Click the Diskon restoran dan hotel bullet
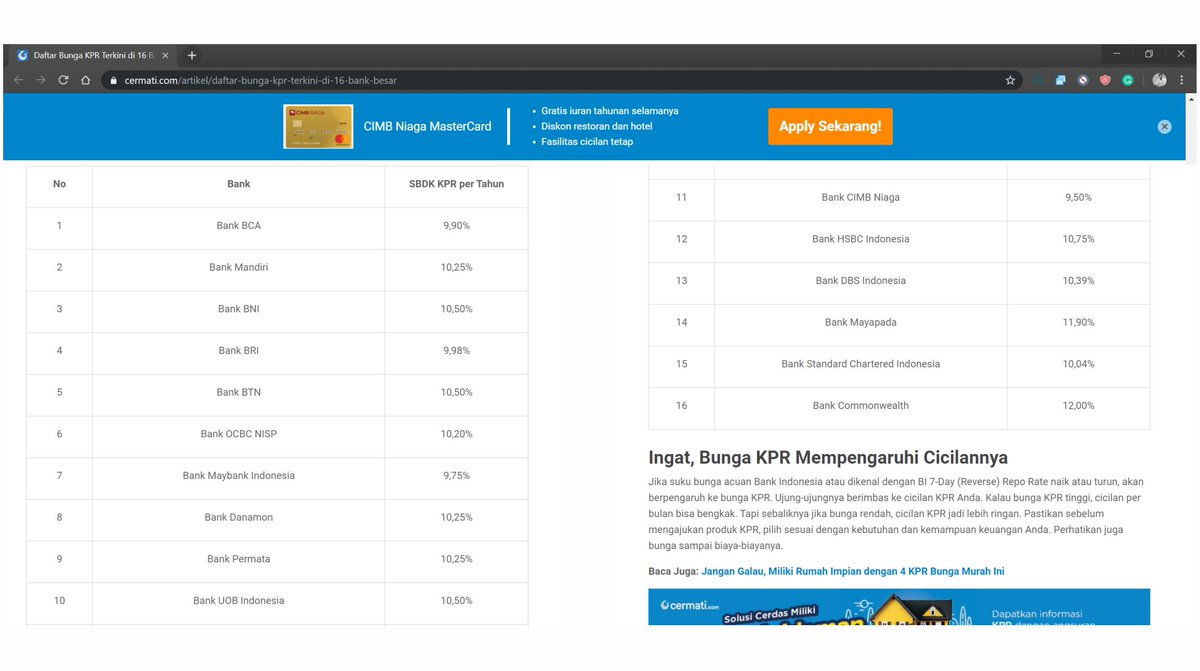1200x671 pixels. coord(597,127)
